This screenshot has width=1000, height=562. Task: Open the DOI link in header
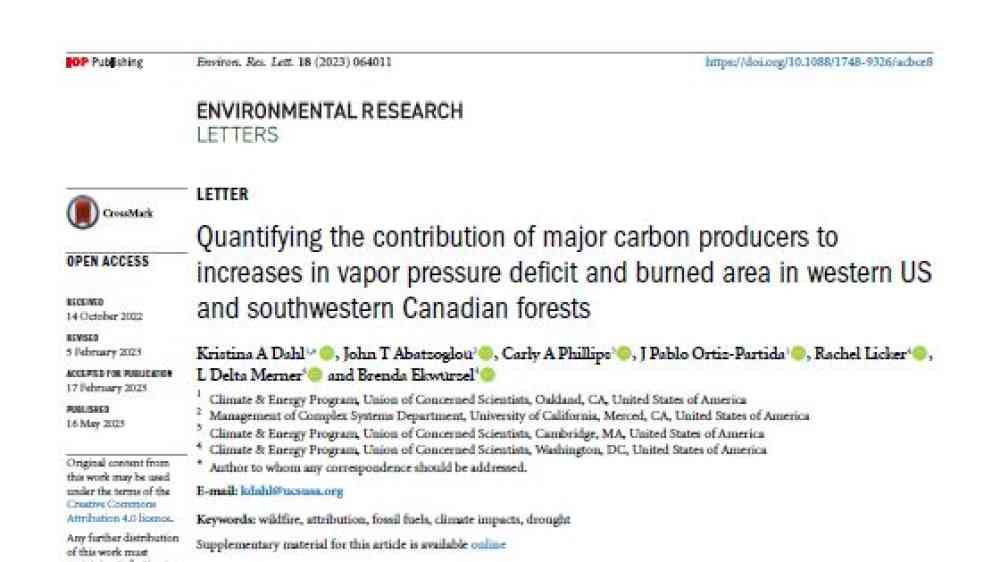pos(819,62)
